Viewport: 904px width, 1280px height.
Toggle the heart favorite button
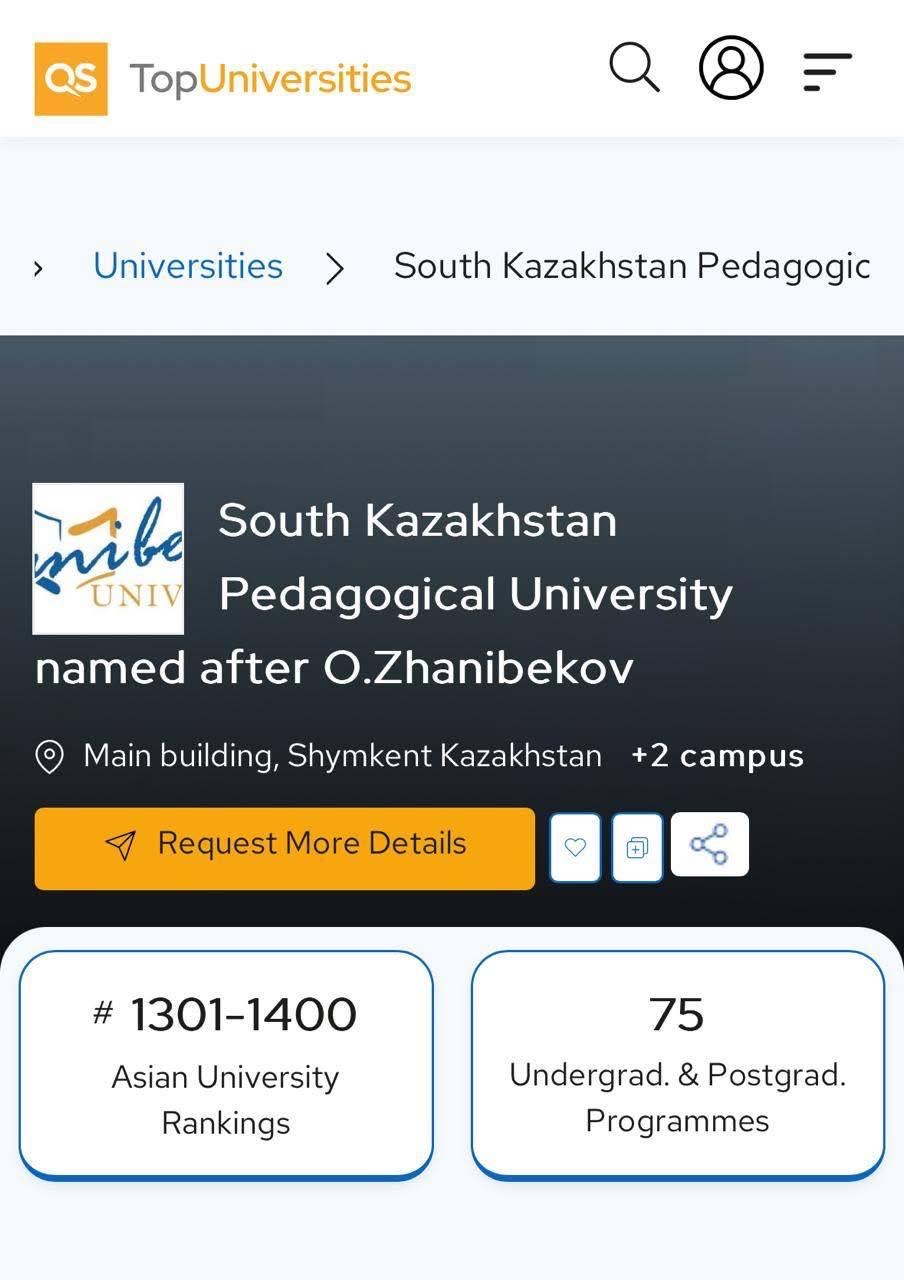click(575, 848)
